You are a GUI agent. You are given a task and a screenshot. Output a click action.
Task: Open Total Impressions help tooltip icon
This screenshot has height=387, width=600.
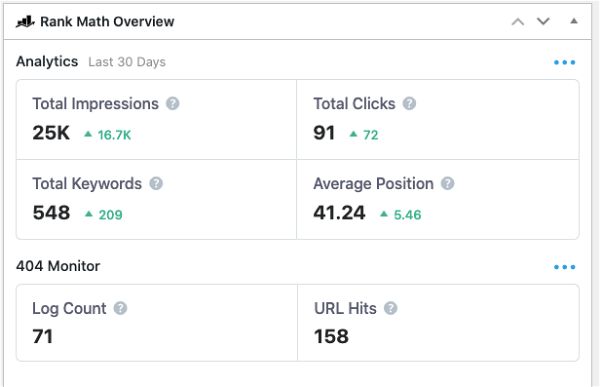(173, 103)
